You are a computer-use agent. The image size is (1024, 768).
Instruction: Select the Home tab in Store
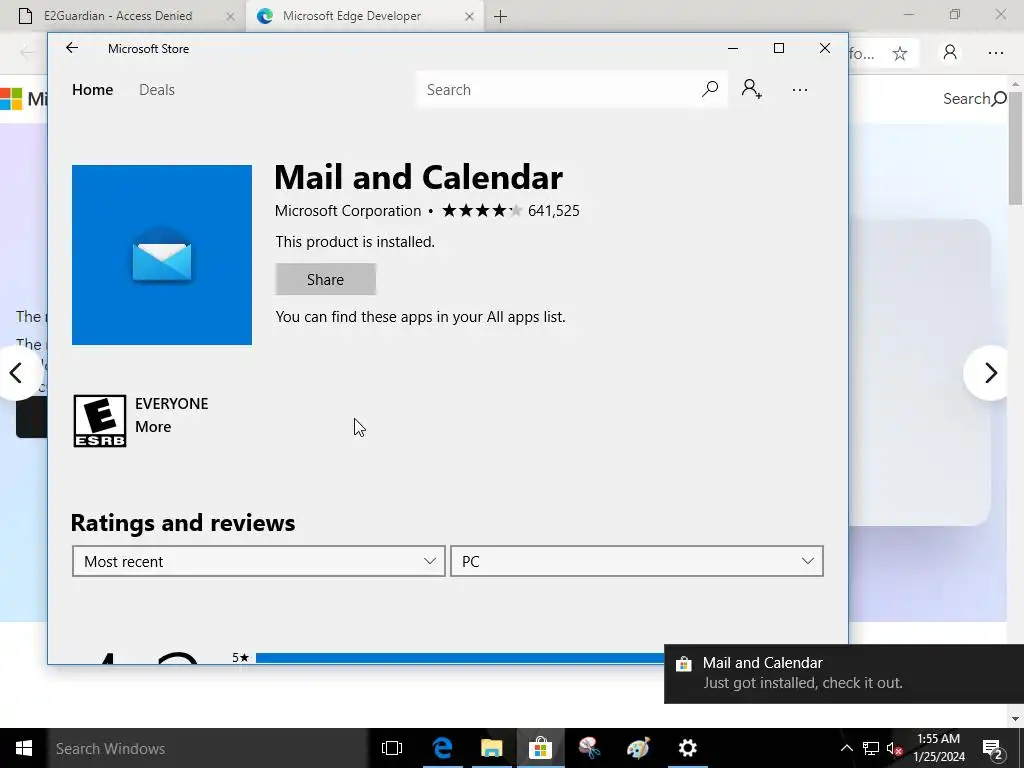click(93, 89)
